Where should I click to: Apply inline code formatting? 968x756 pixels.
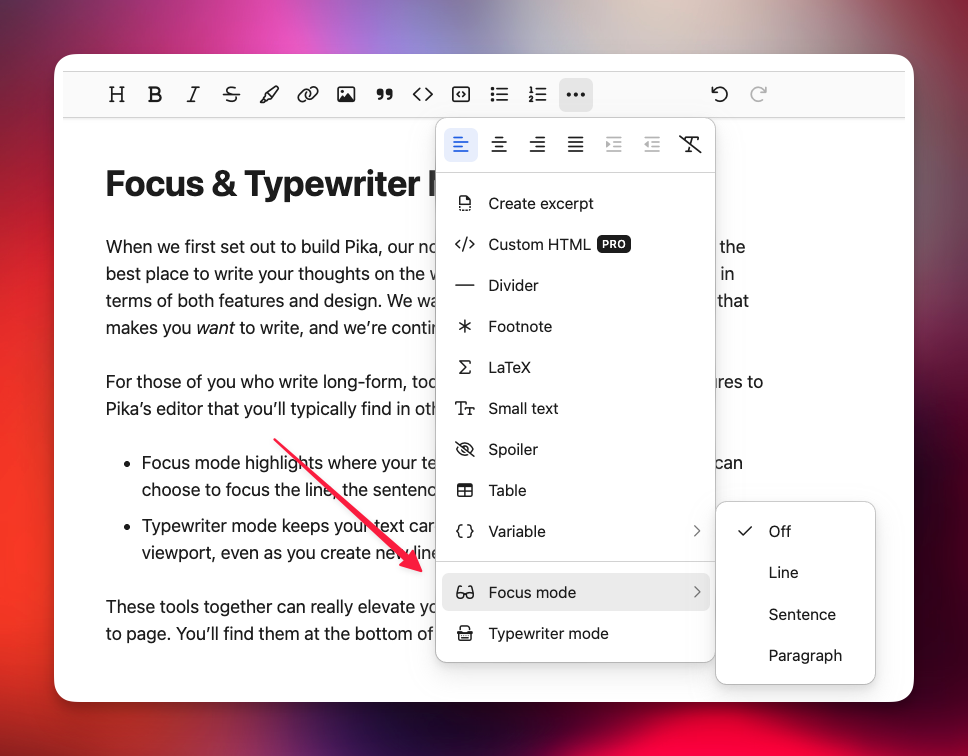(x=422, y=94)
